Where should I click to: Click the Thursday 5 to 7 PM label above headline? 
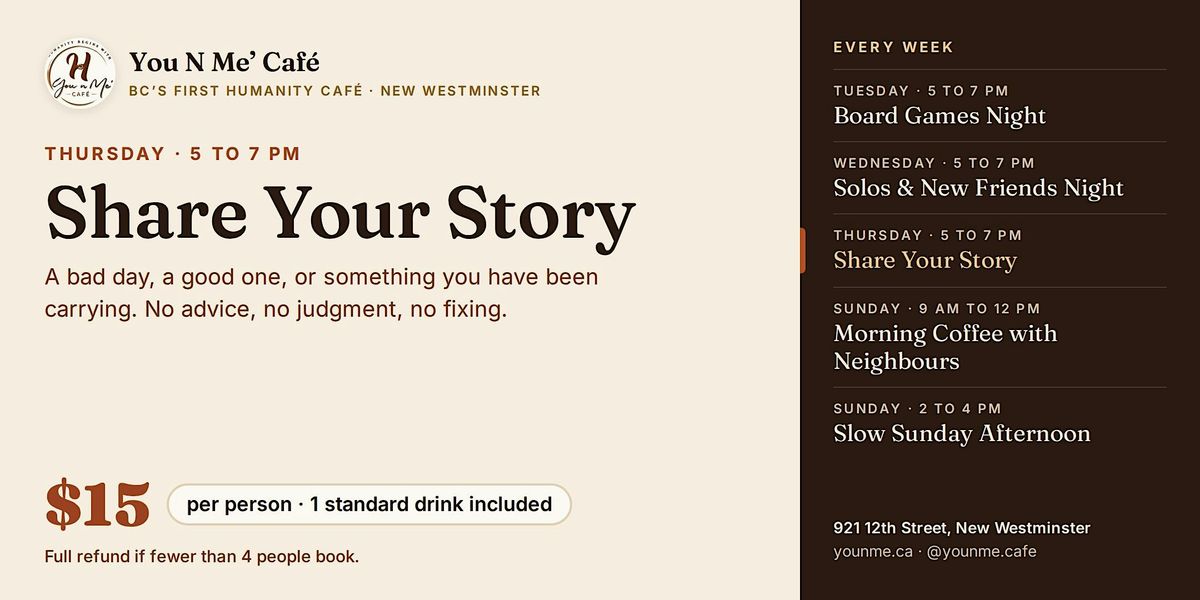[x=173, y=154]
